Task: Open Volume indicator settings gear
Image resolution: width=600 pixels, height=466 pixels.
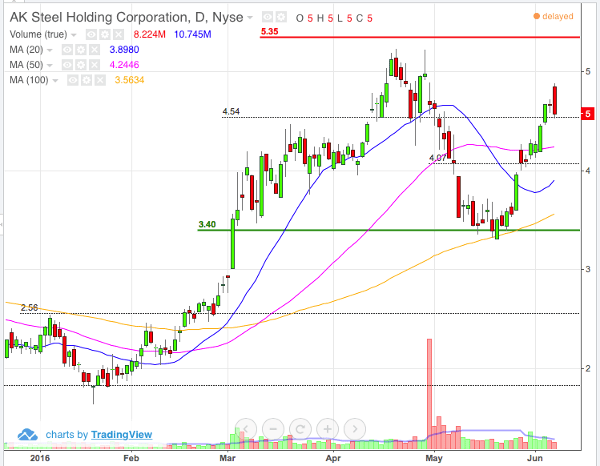Action: click(105, 35)
